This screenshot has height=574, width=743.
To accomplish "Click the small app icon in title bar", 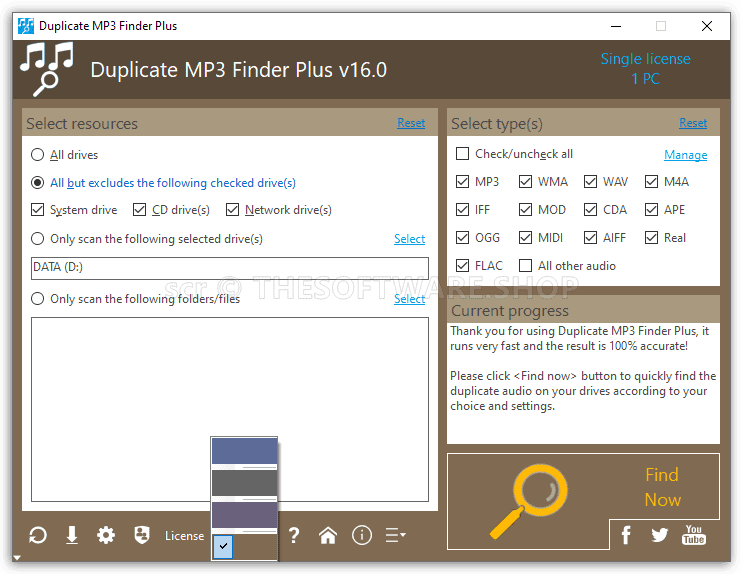I will pos(26,26).
